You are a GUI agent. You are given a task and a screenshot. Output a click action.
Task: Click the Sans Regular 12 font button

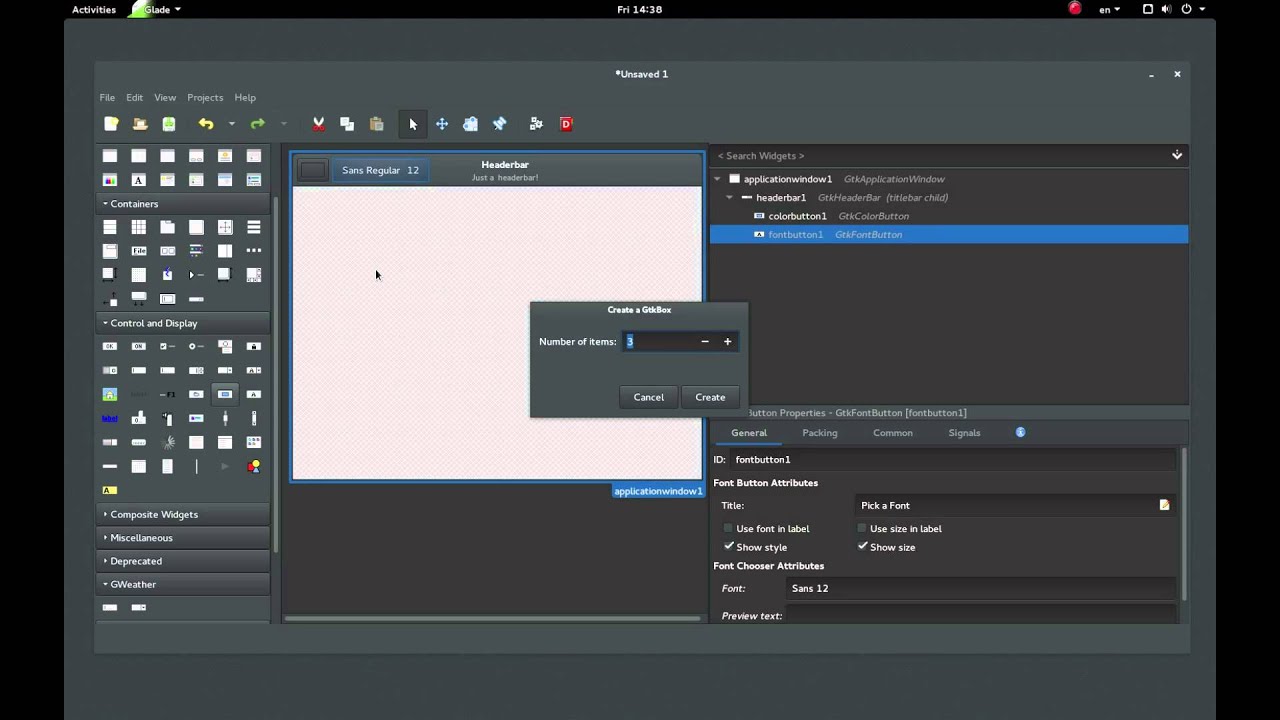380,170
